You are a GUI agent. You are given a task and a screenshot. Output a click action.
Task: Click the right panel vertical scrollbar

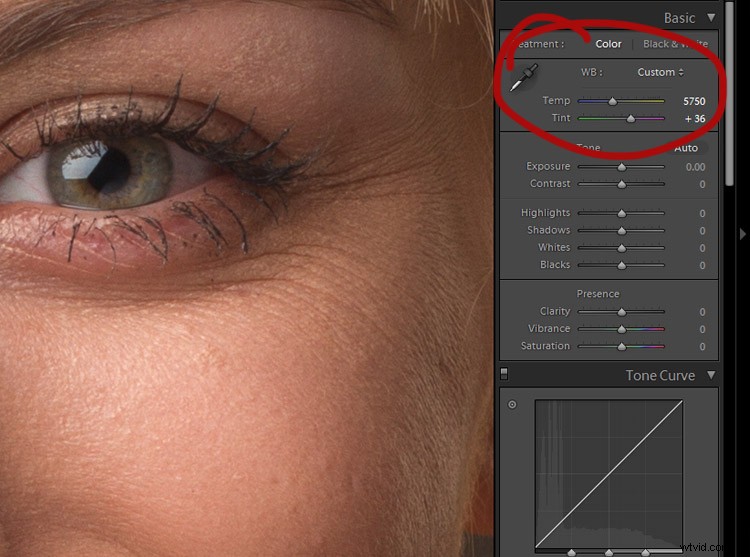pos(729,93)
